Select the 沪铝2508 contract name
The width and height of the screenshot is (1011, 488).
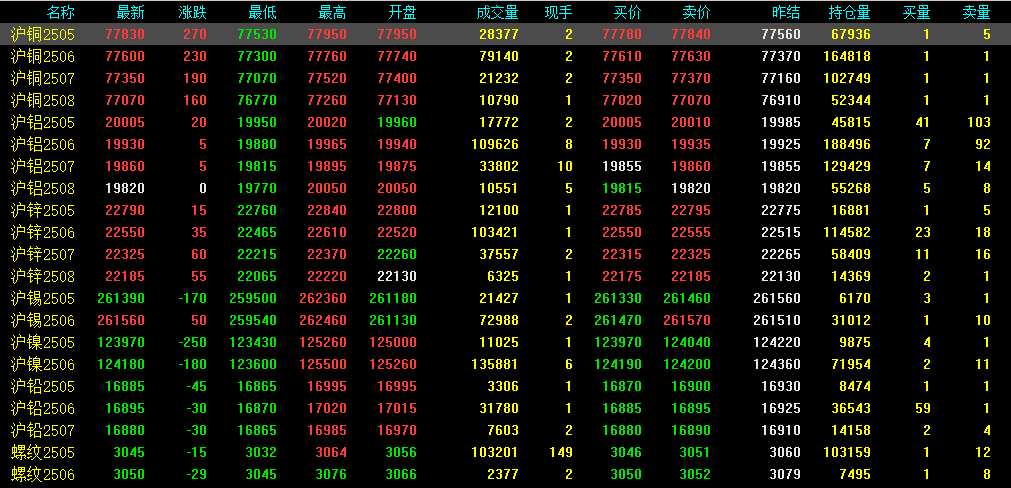coord(43,188)
